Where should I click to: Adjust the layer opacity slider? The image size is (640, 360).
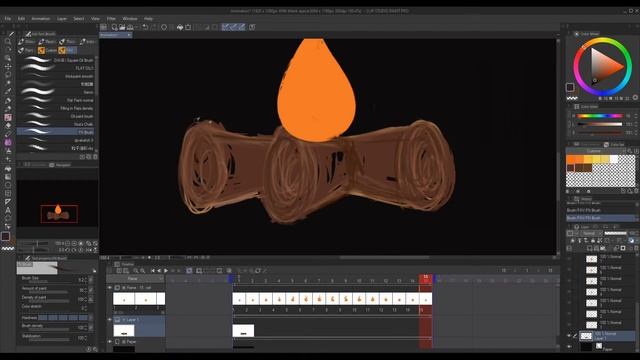coord(615,233)
